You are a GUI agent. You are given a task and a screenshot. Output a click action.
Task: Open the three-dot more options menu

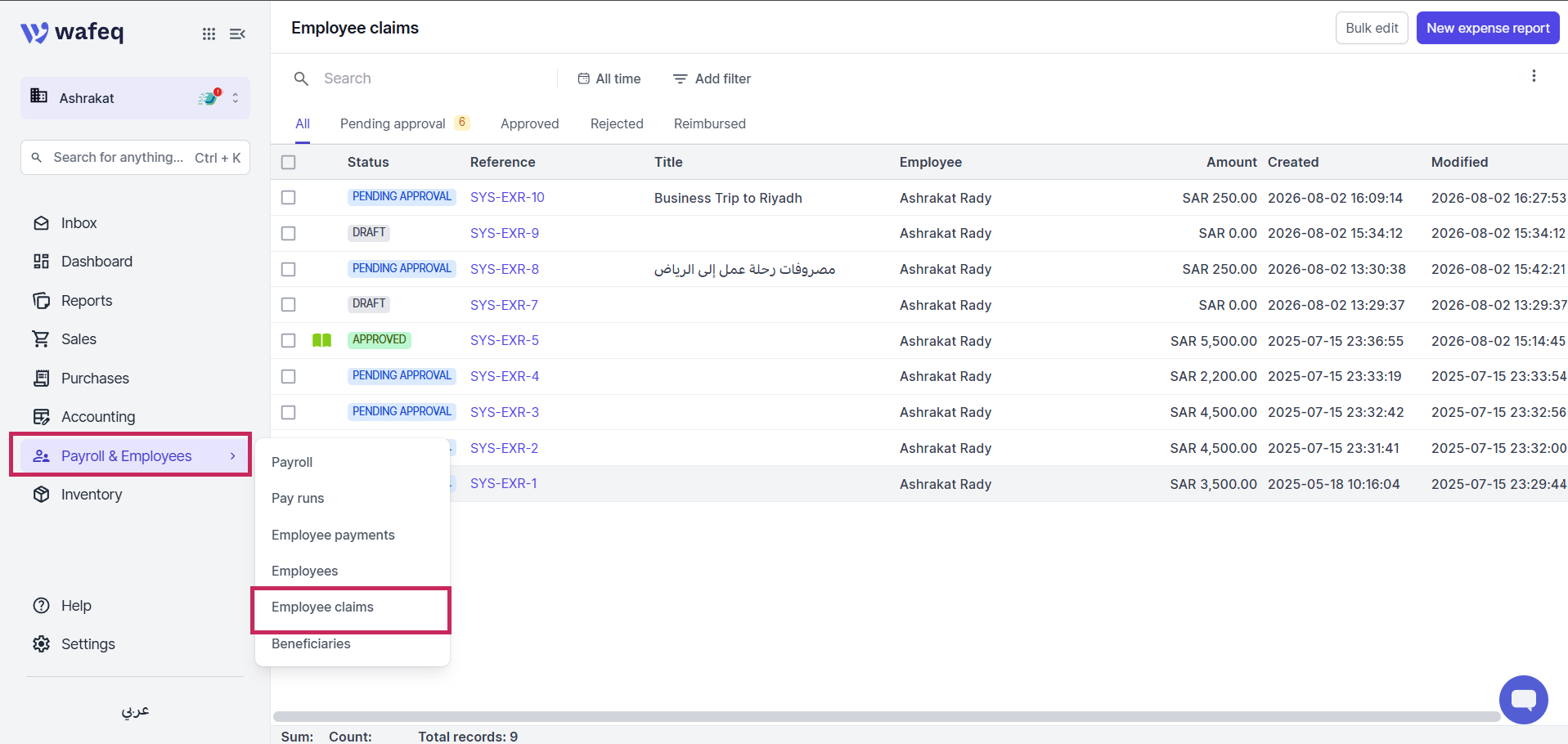click(1534, 76)
